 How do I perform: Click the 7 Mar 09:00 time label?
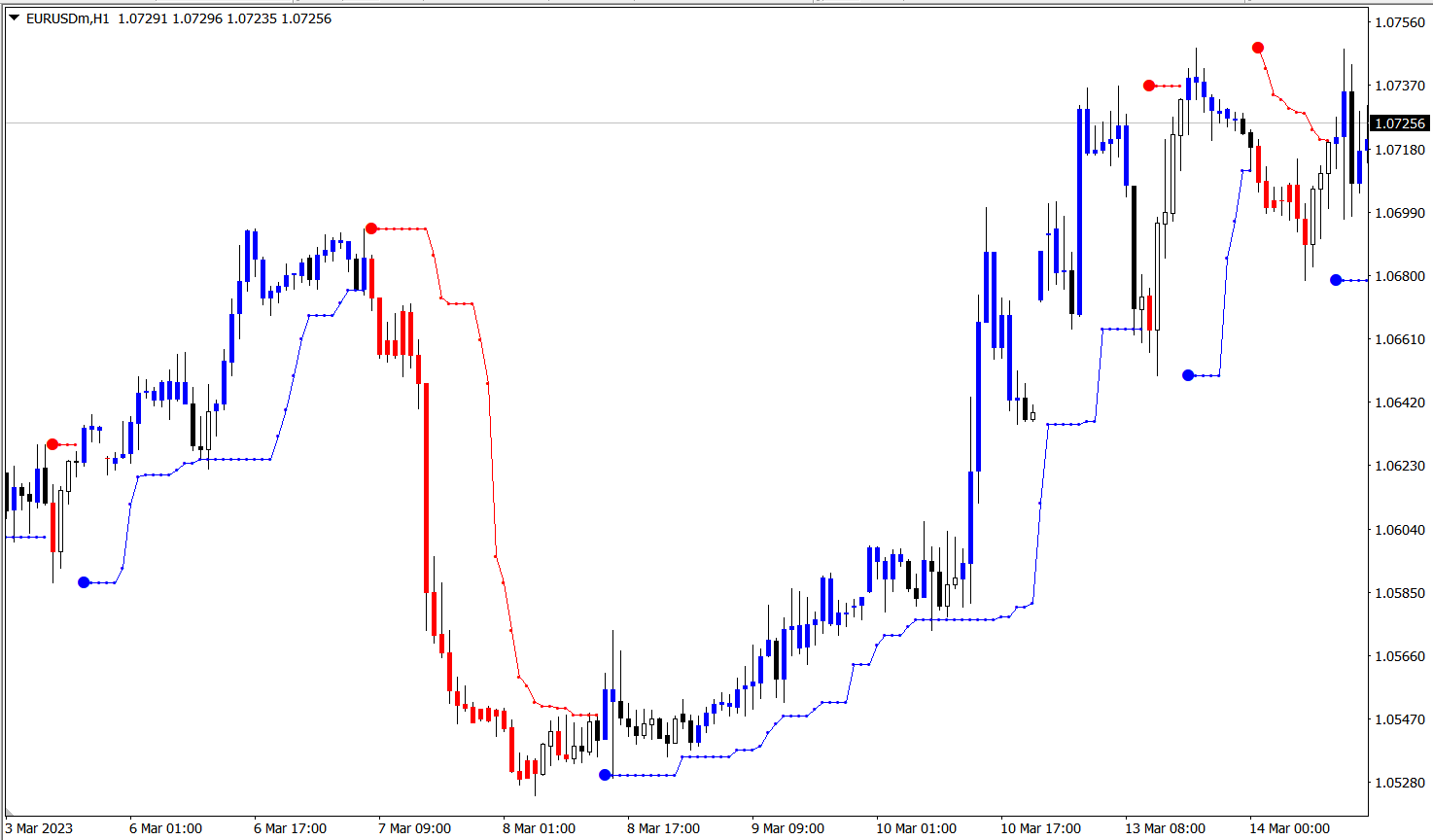(414, 828)
